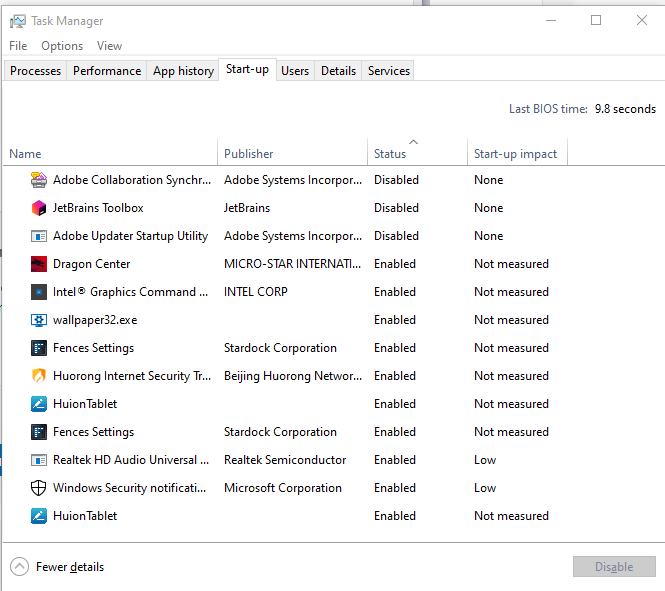This screenshot has width=665, height=591.
Task: Click Not measured for wallpaper32.exe
Action: (511, 320)
